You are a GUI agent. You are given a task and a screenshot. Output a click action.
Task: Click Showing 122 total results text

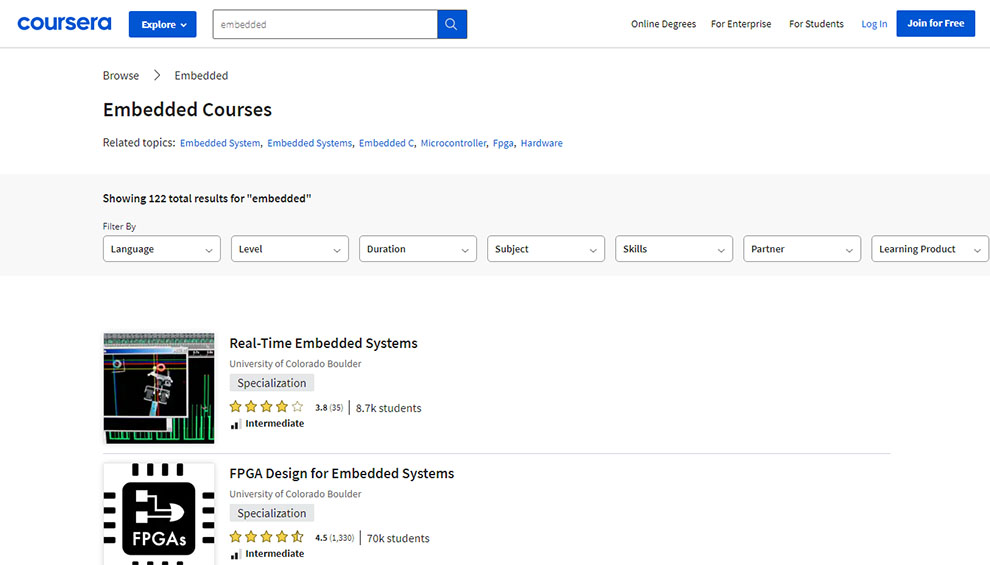pyautogui.click(x=207, y=198)
